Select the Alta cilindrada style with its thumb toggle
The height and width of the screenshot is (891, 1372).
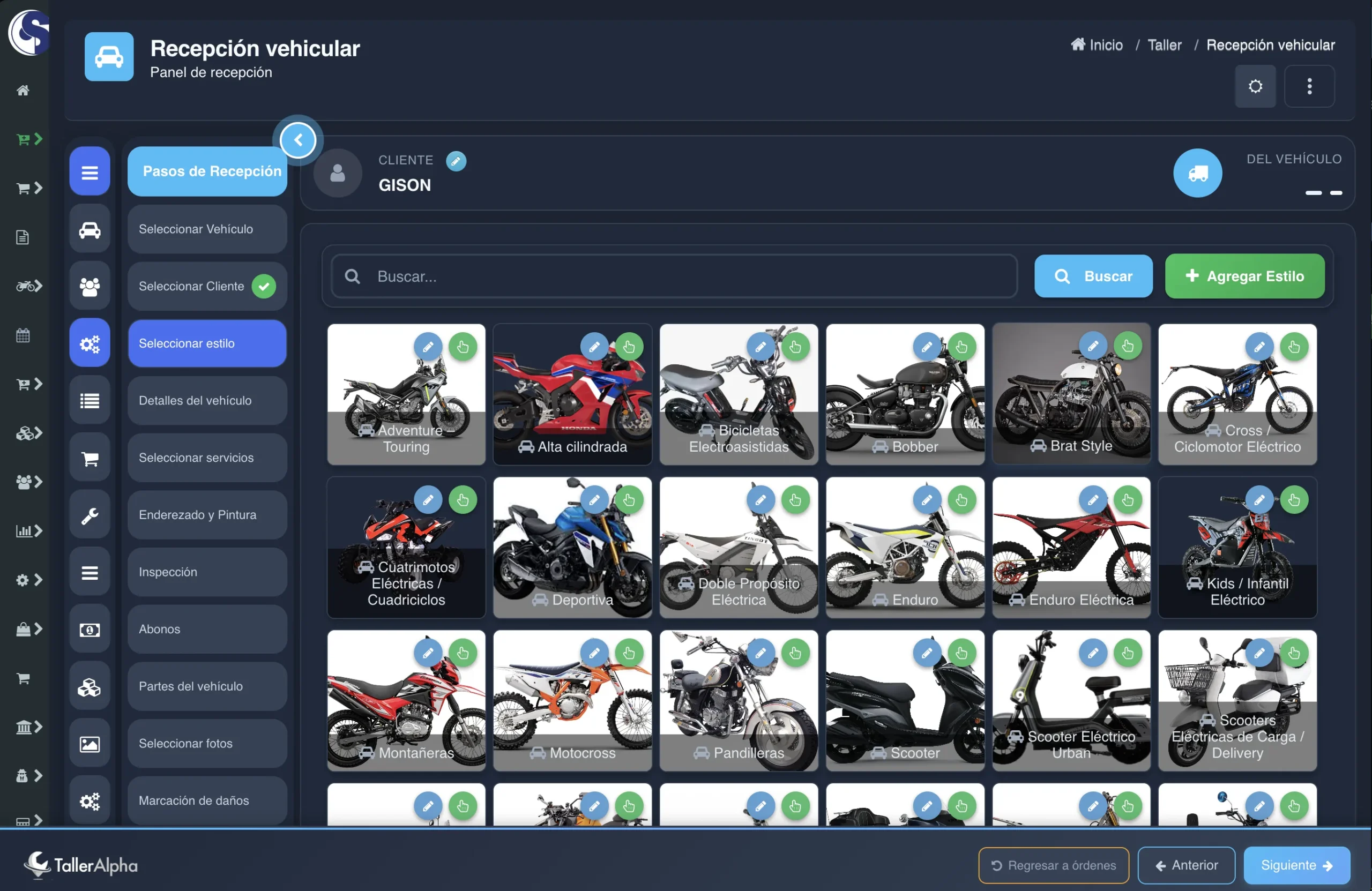coord(628,346)
